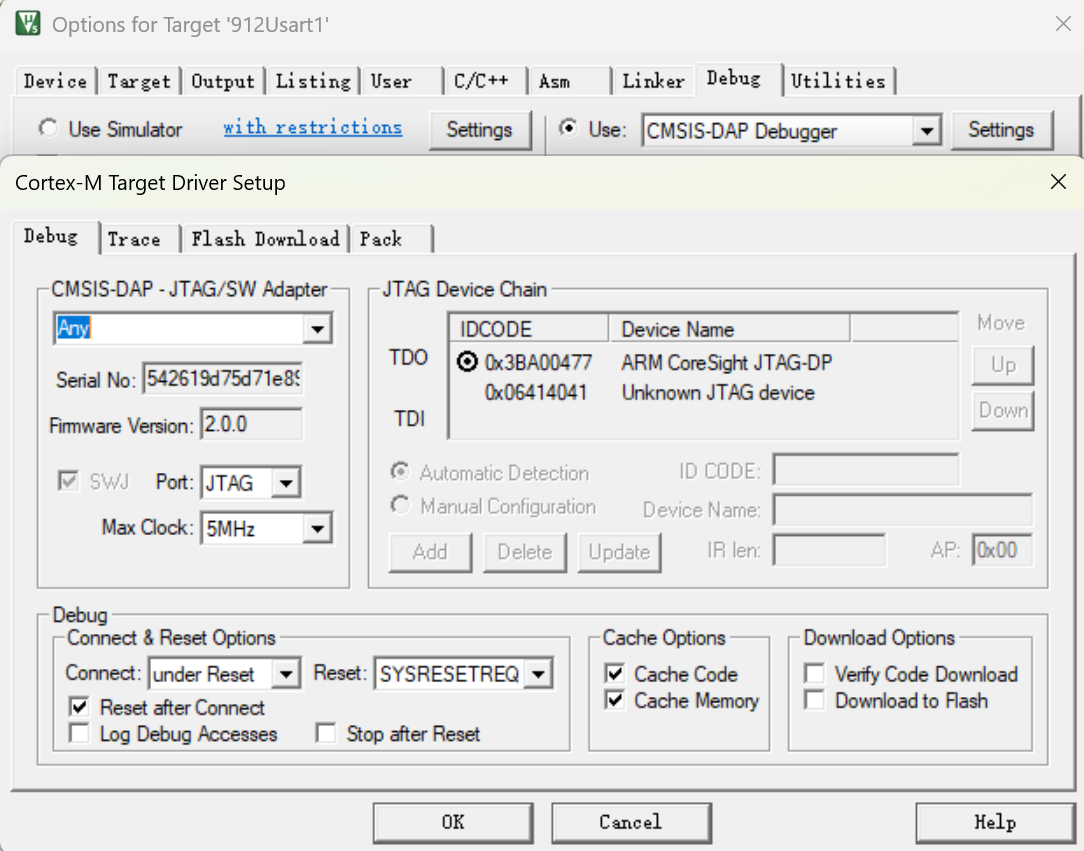Click the Device Name column header
The height and width of the screenshot is (851, 1084).
click(729, 328)
